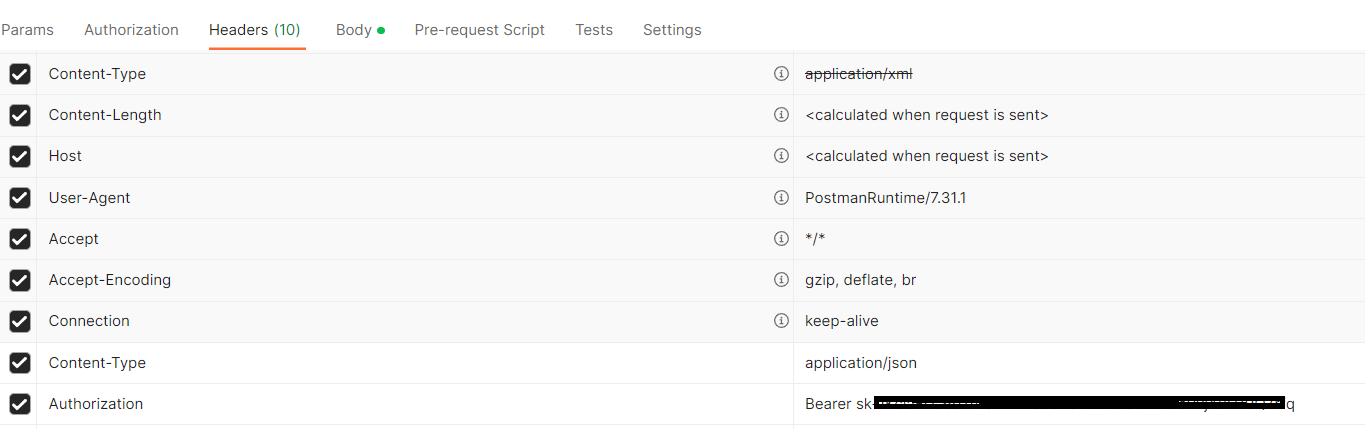Click the Authorization key field
1365x429 pixels.
coord(415,404)
